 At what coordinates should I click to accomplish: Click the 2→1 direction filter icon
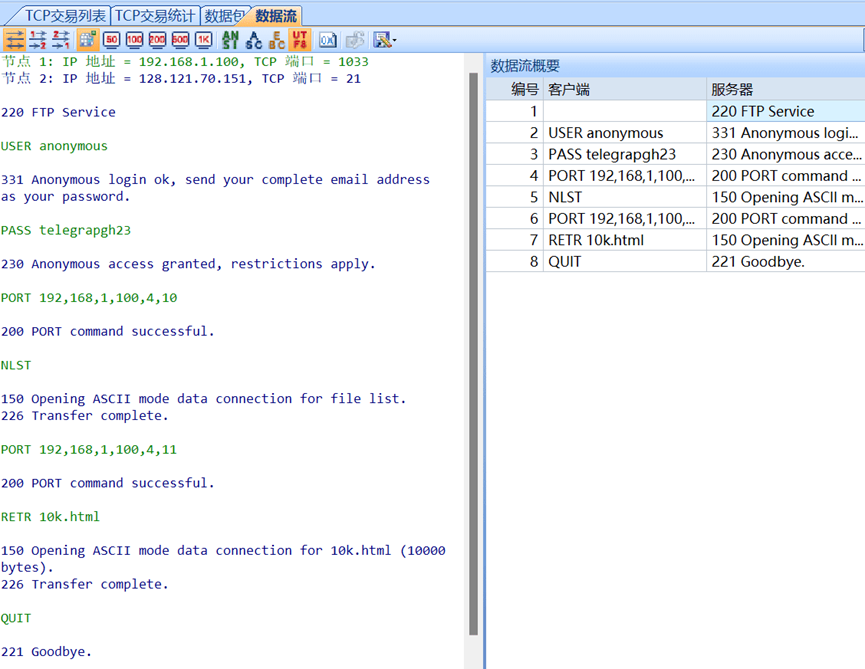(61, 40)
